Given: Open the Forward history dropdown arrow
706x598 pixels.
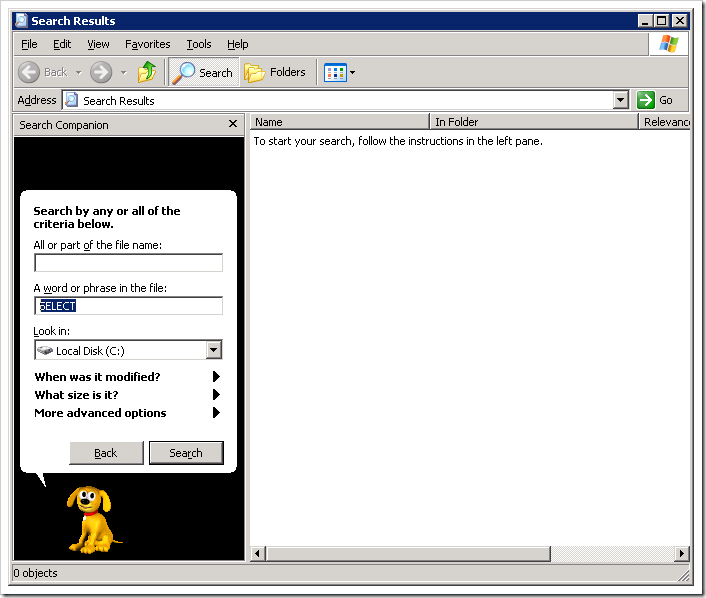Looking at the screenshot, I should click(x=123, y=72).
